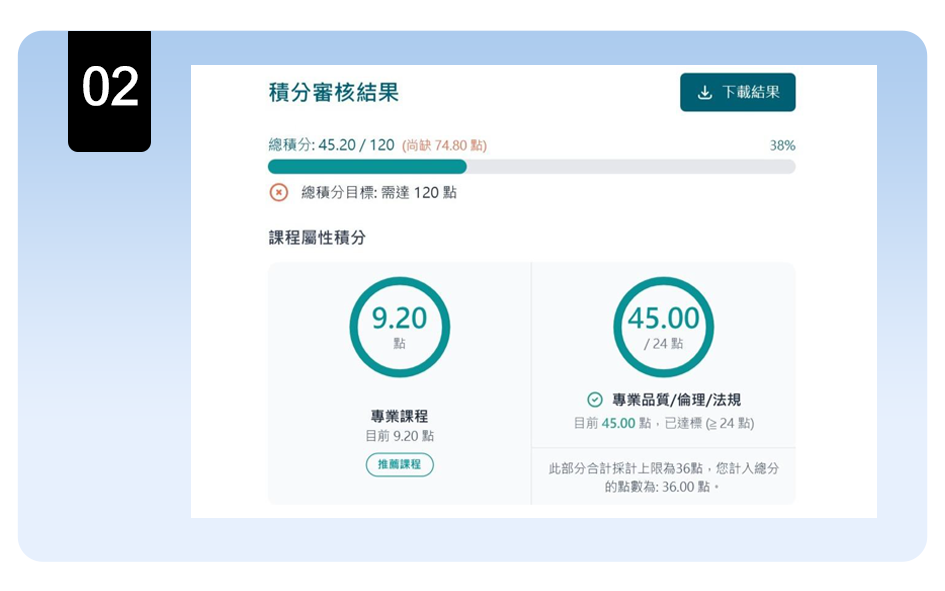The width and height of the screenshot is (945, 591).
Task: Click the 38% percentage label
Action: [782, 145]
